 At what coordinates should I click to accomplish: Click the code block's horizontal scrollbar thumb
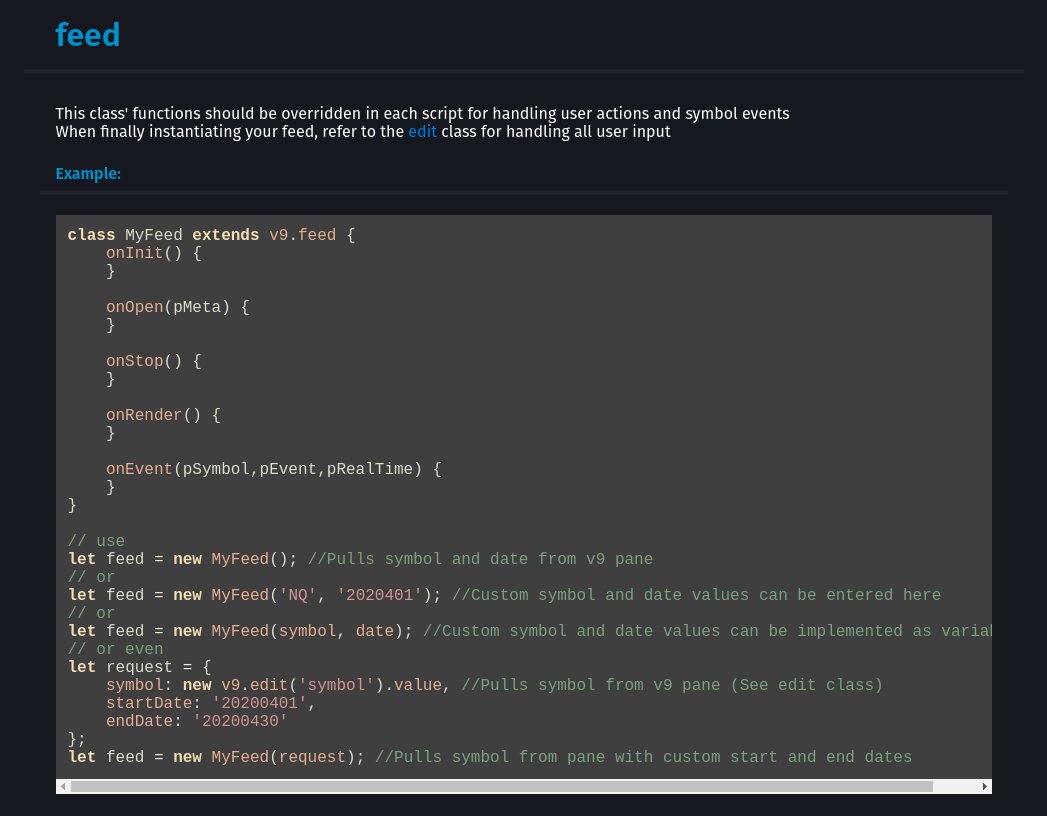coord(500,787)
